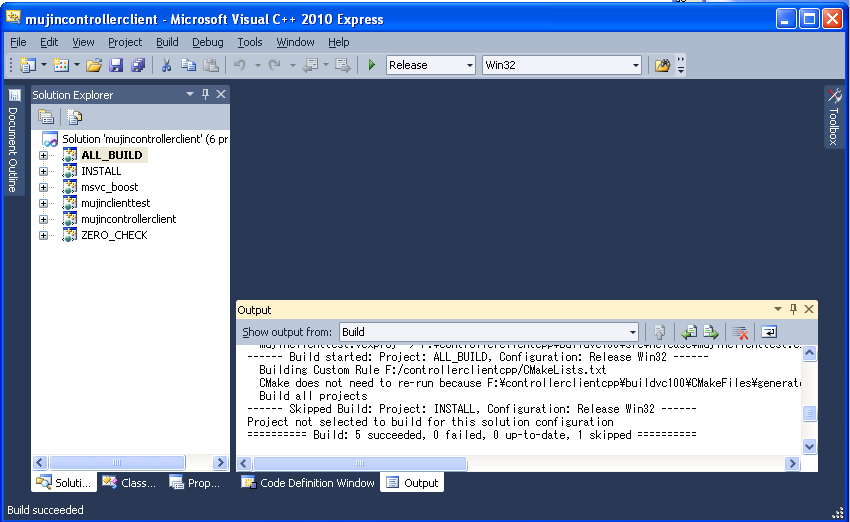Select the Solution Explorer bottom tab
The height and width of the screenshot is (522, 850).
pyautogui.click(x=64, y=482)
